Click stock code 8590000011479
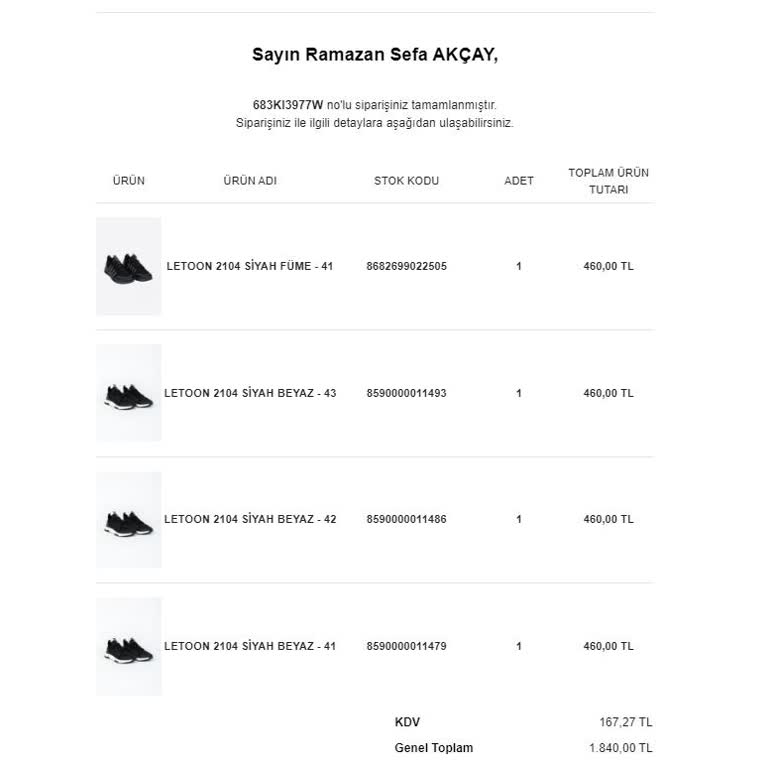 click(407, 646)
